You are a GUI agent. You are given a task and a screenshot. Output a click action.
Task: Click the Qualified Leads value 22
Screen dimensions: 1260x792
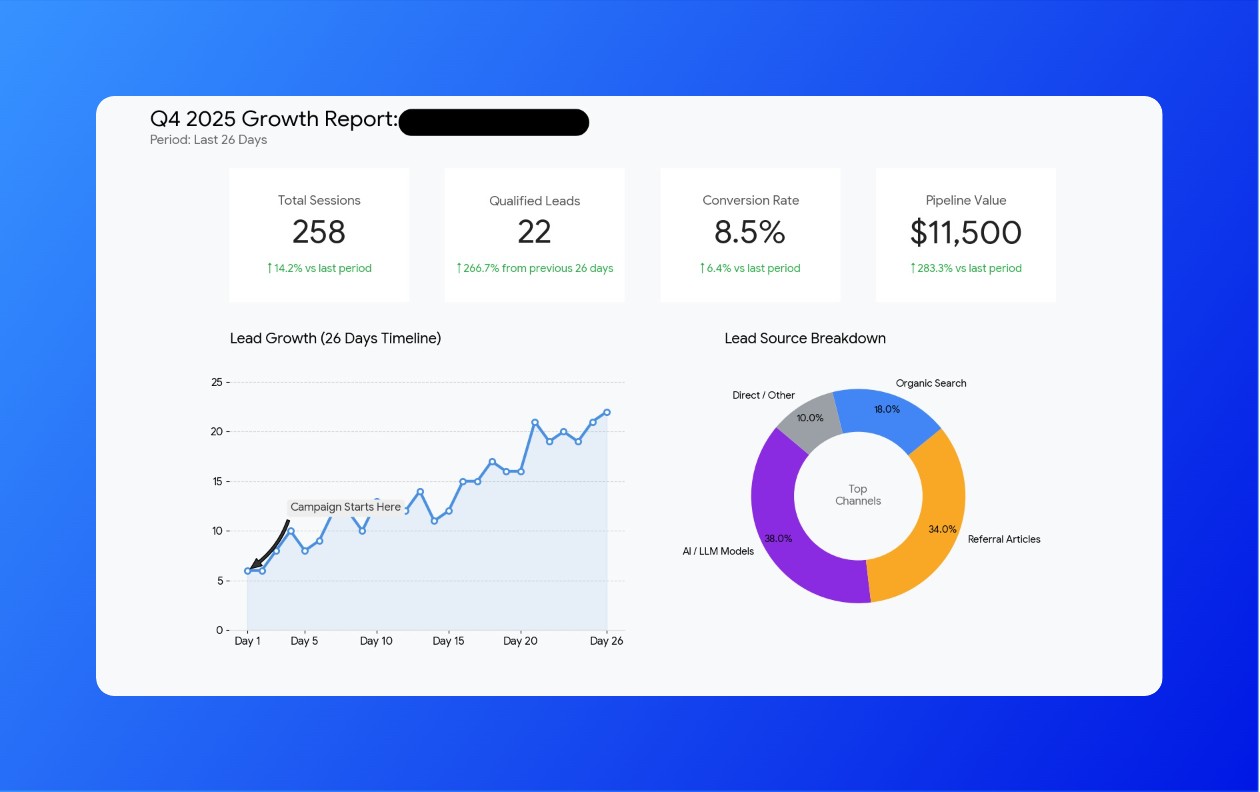[534, 232]
